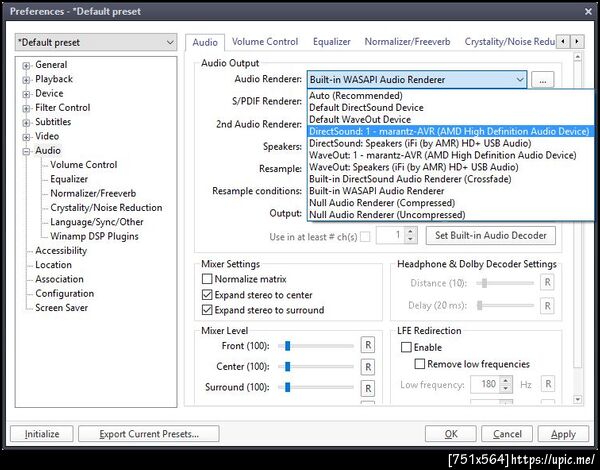Enable LFE Redirection checkbox
600x470 pixels.
[406, 347]
